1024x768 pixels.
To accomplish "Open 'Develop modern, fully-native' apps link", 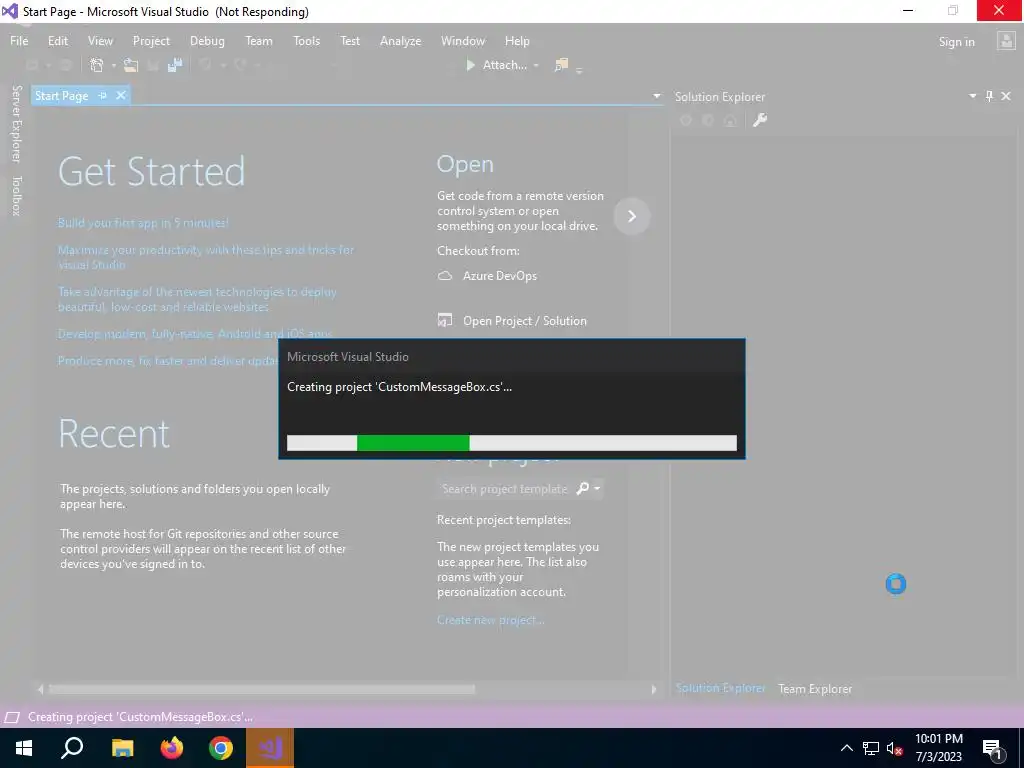I will tap(195, 334).
